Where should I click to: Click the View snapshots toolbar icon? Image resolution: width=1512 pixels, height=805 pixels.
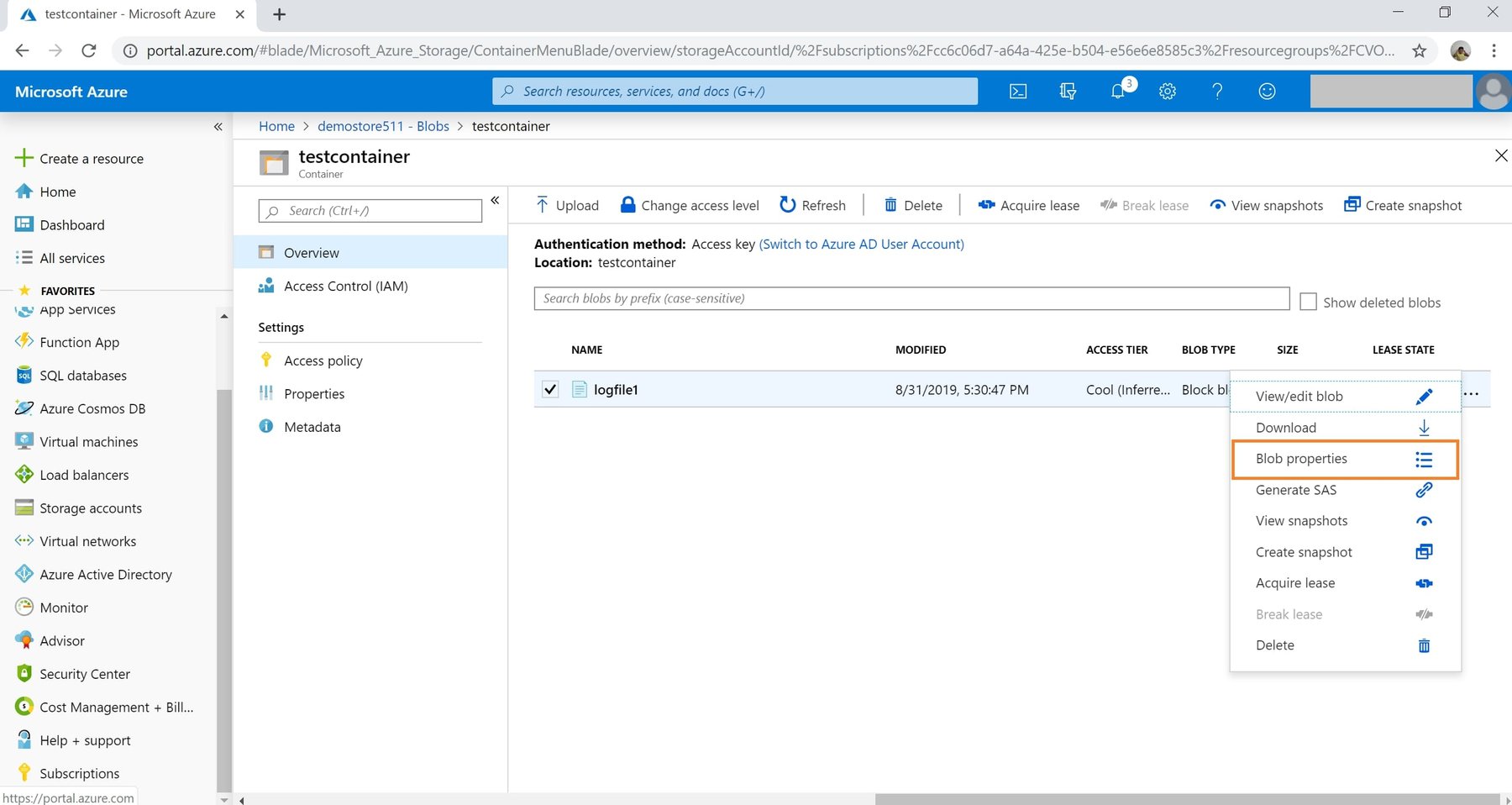click(1216, 205)
